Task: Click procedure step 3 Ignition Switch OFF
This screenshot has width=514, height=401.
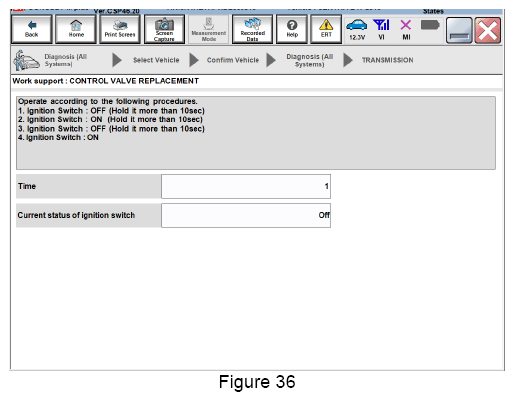Action: (x=111, y=129)
